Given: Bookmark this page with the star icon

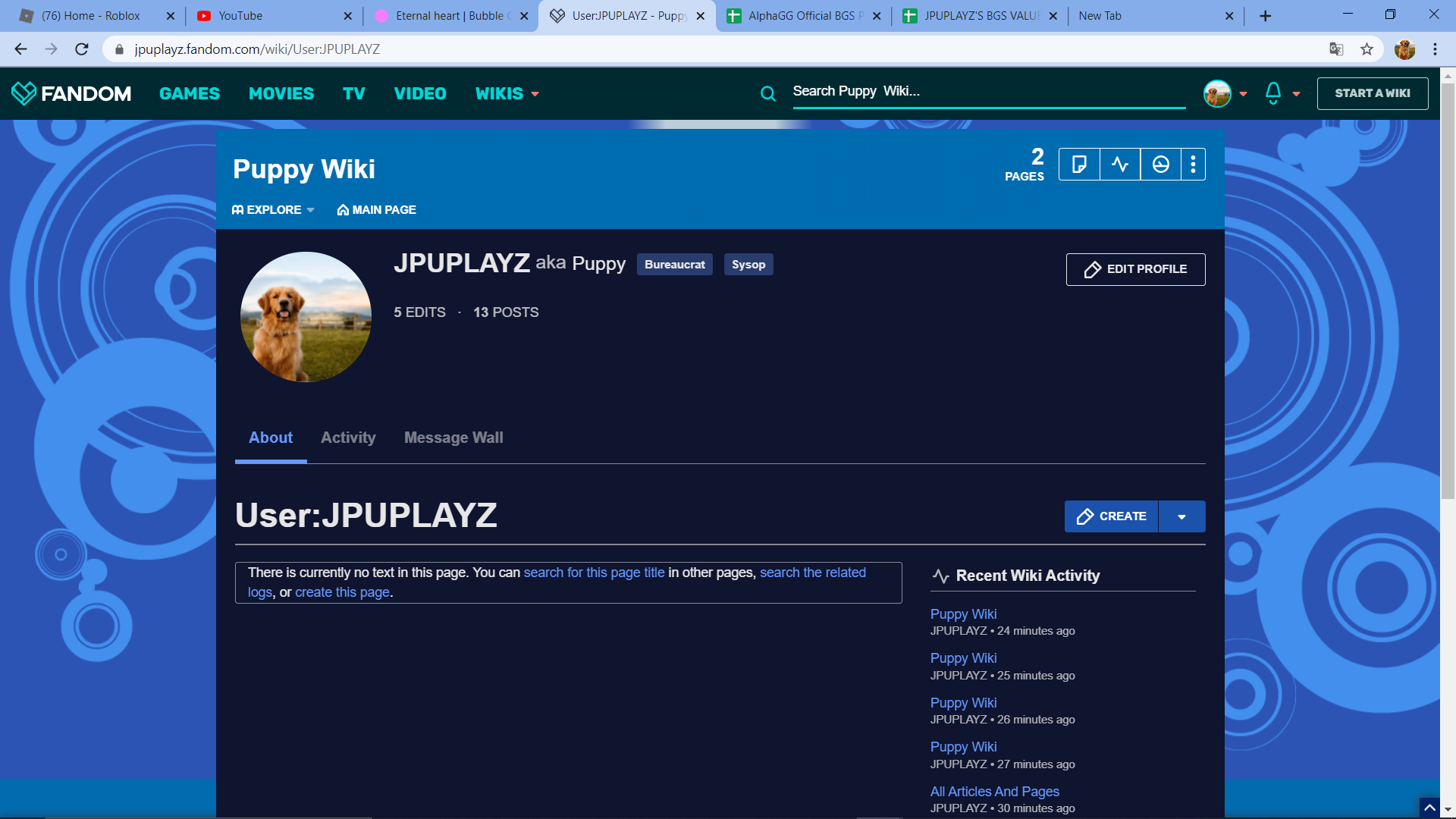Looking at the screenshot, I should [1367, 49].
